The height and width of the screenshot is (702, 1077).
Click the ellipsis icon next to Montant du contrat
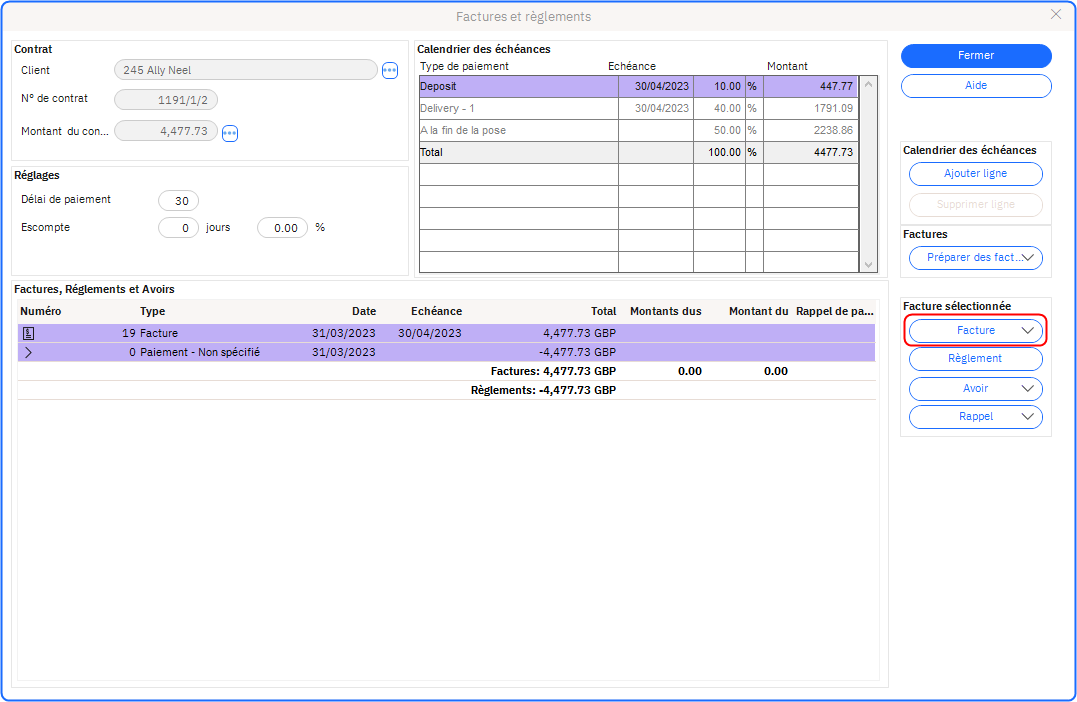point(229,133)
